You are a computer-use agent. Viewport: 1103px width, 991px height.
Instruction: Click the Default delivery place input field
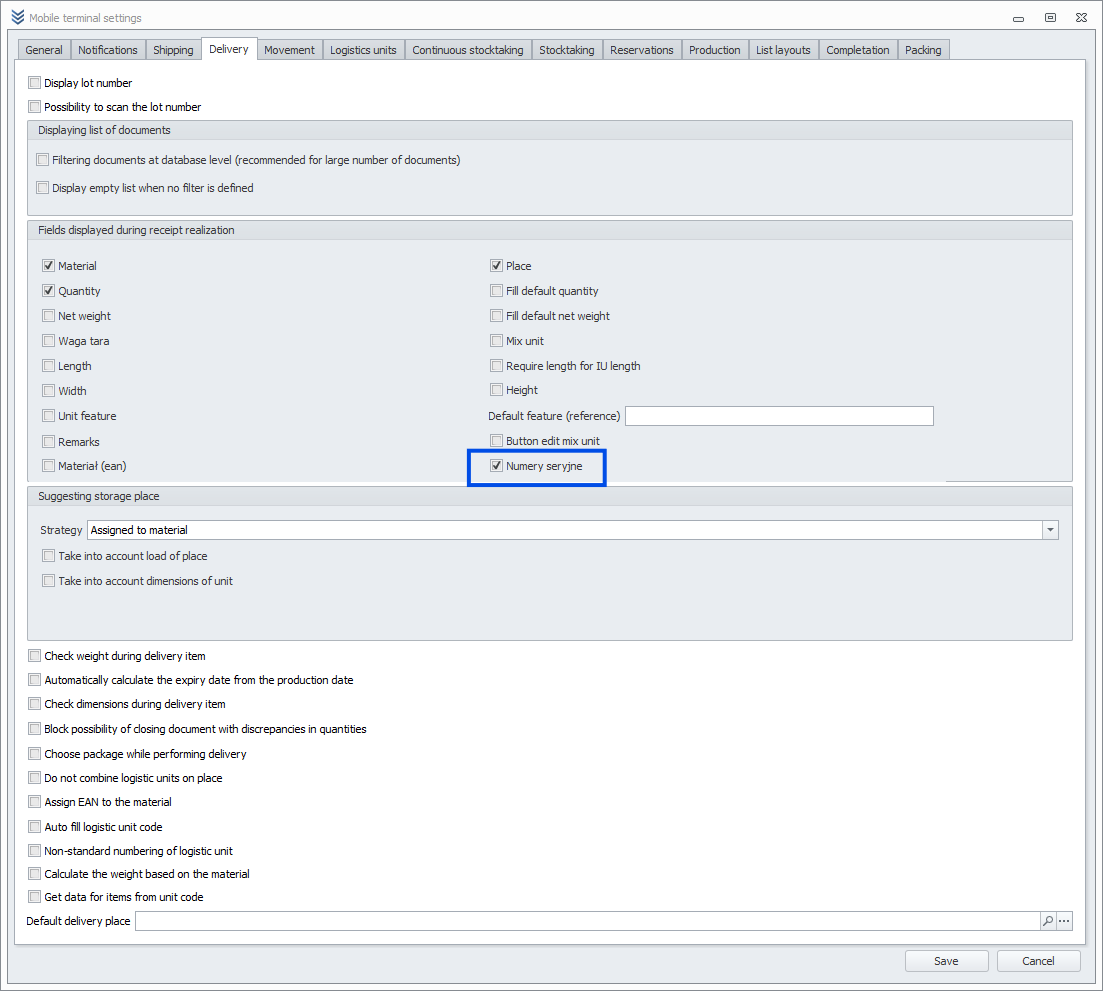point(587,921)
